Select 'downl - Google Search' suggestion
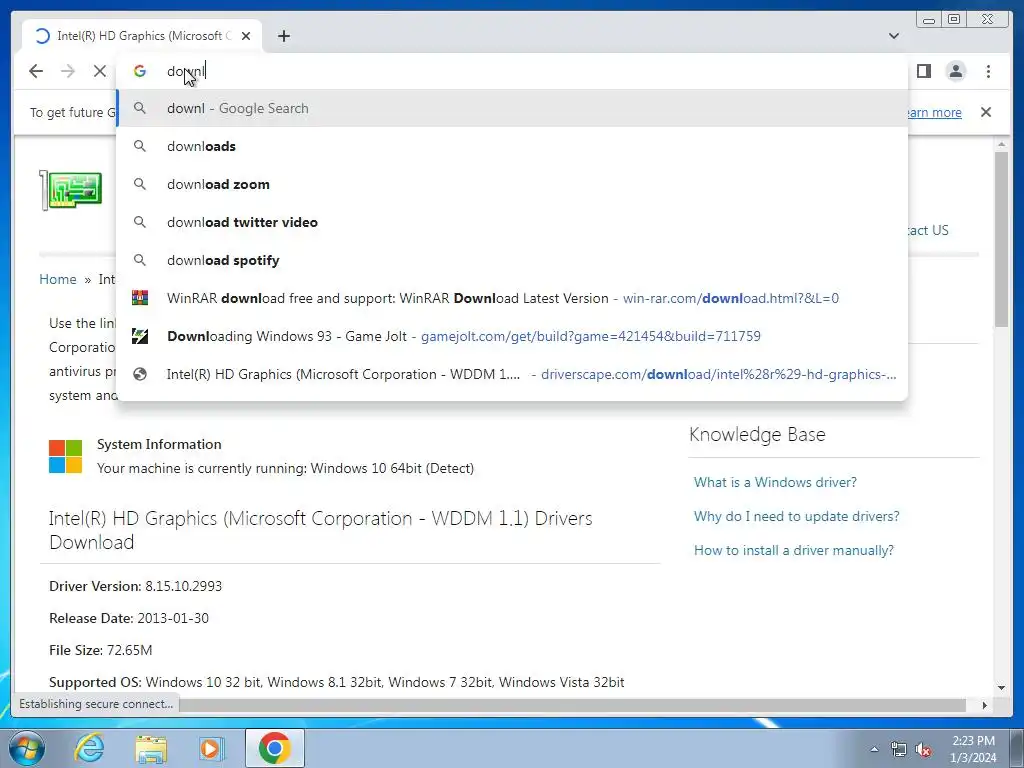The width and height of the screenshot is (1024, 768). tap(512, 108)
